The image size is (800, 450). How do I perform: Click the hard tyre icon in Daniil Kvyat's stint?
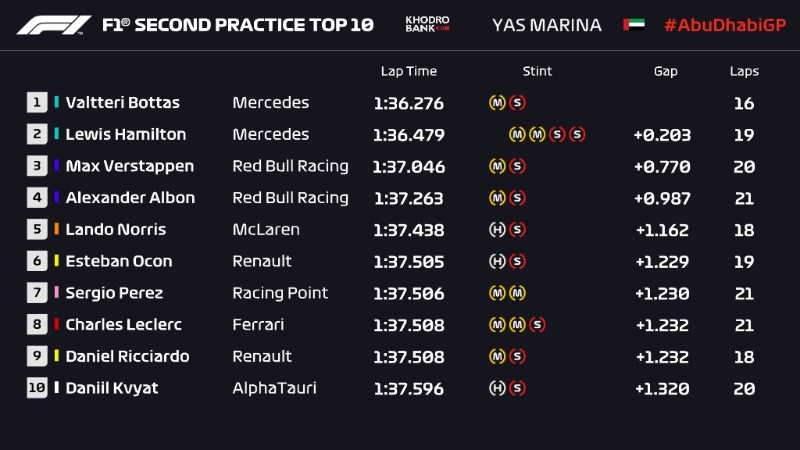(497, 388)
